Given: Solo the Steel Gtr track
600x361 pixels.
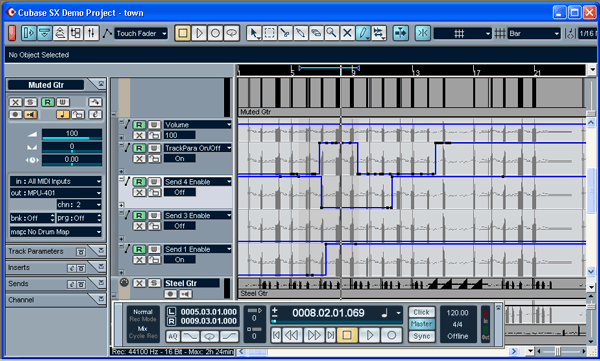Looking at the screenshot, I should [x=154, y=283].
